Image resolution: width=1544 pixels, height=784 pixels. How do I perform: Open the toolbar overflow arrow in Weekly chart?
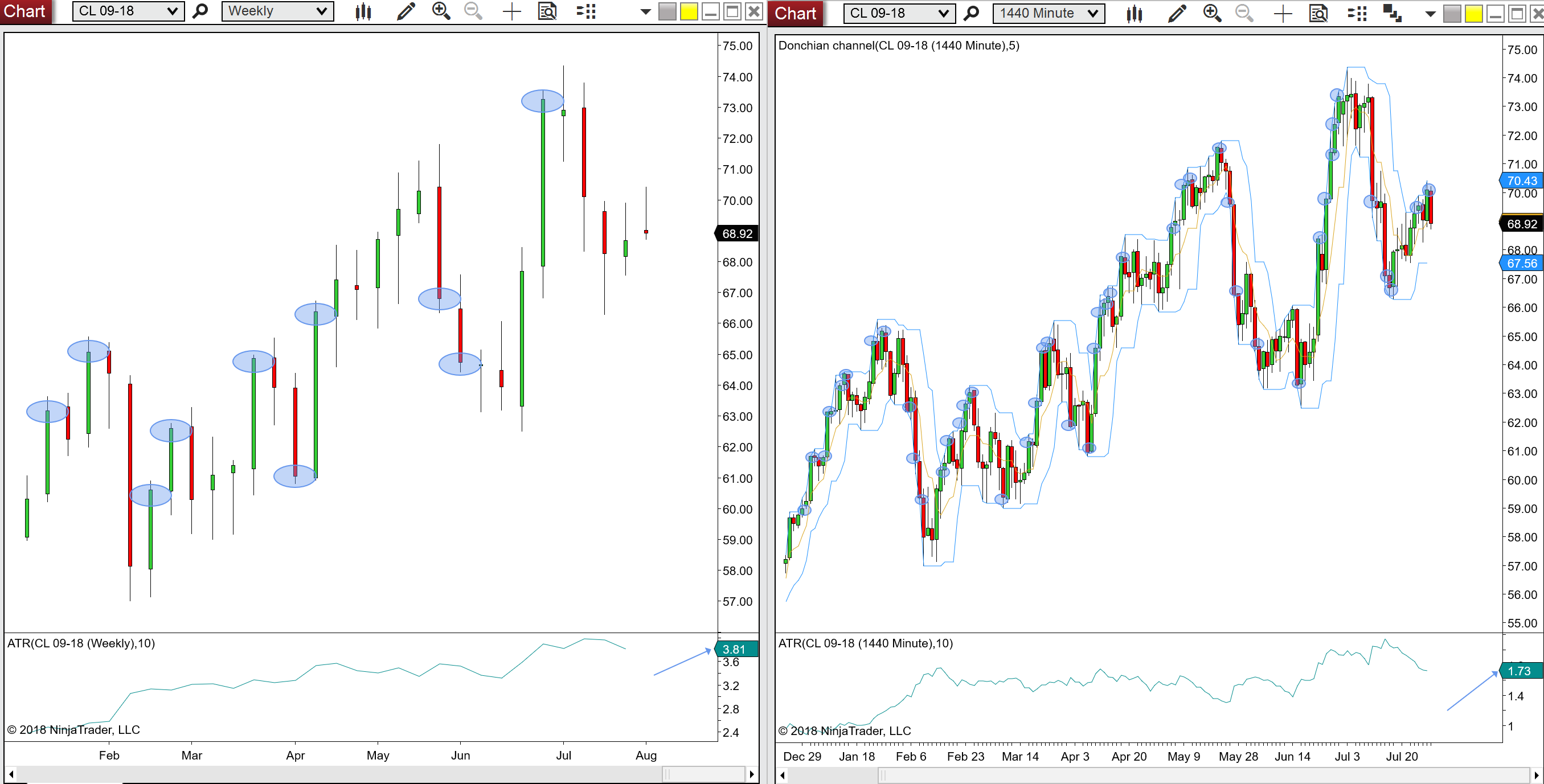(645, 12)
